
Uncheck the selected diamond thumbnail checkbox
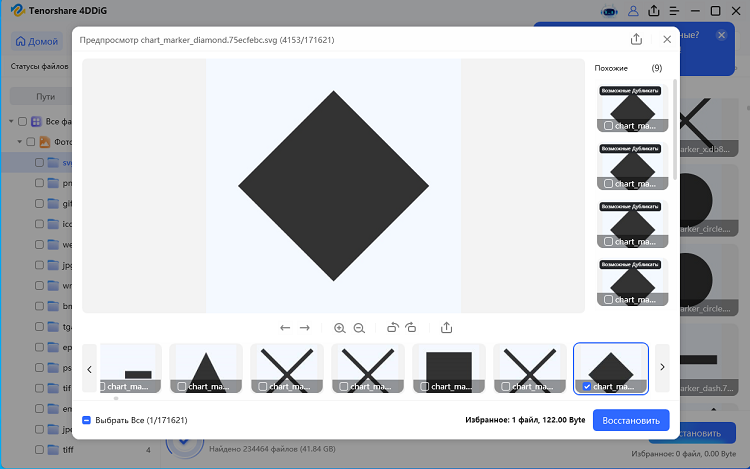[587, 386]
